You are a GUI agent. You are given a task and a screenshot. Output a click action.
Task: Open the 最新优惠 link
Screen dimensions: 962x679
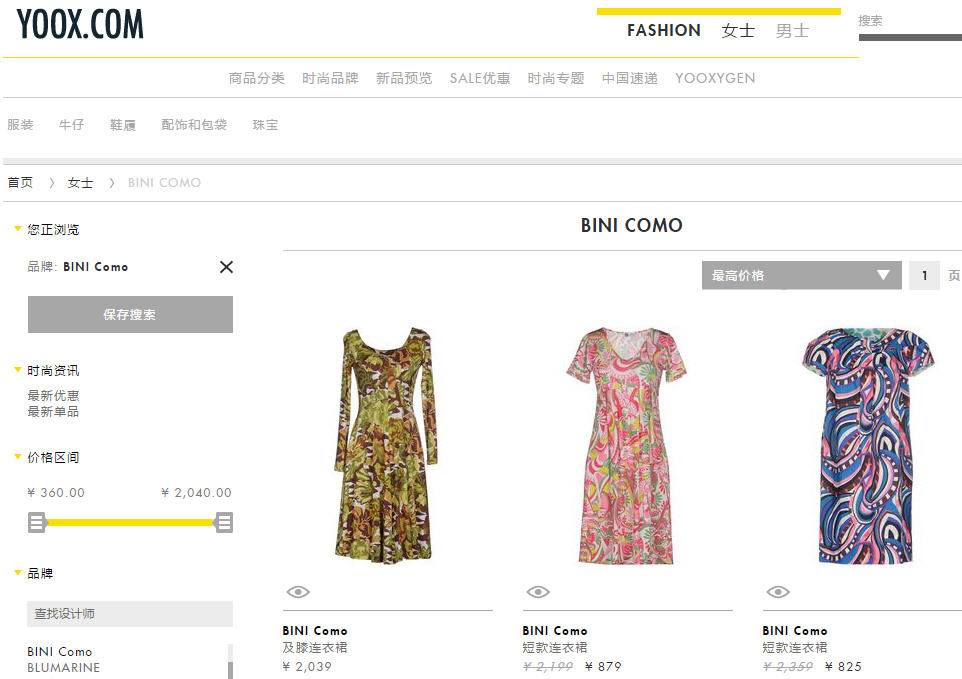tap(53, 396)
